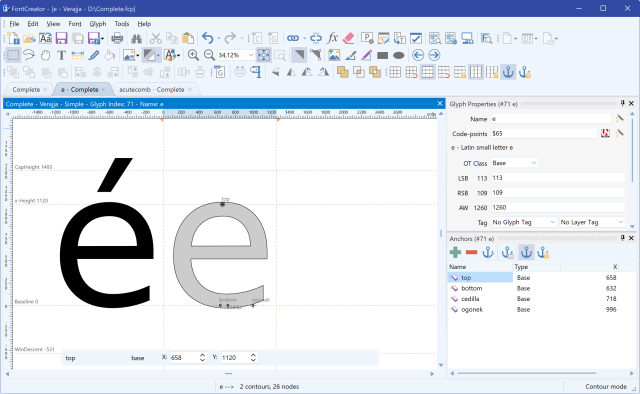Close the Anchors panel
Image resolution: width=640 pixels, height=394 pixels.
click(631, 238)
